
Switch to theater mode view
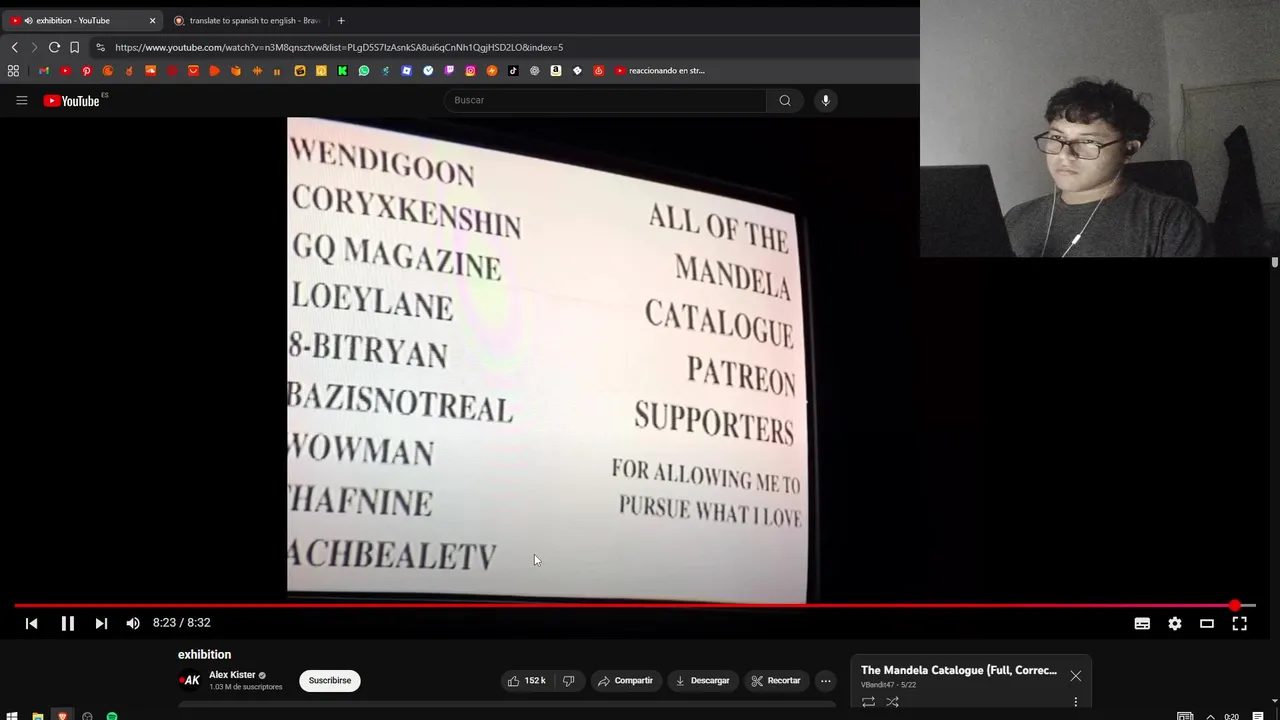tap(1207, 623)
